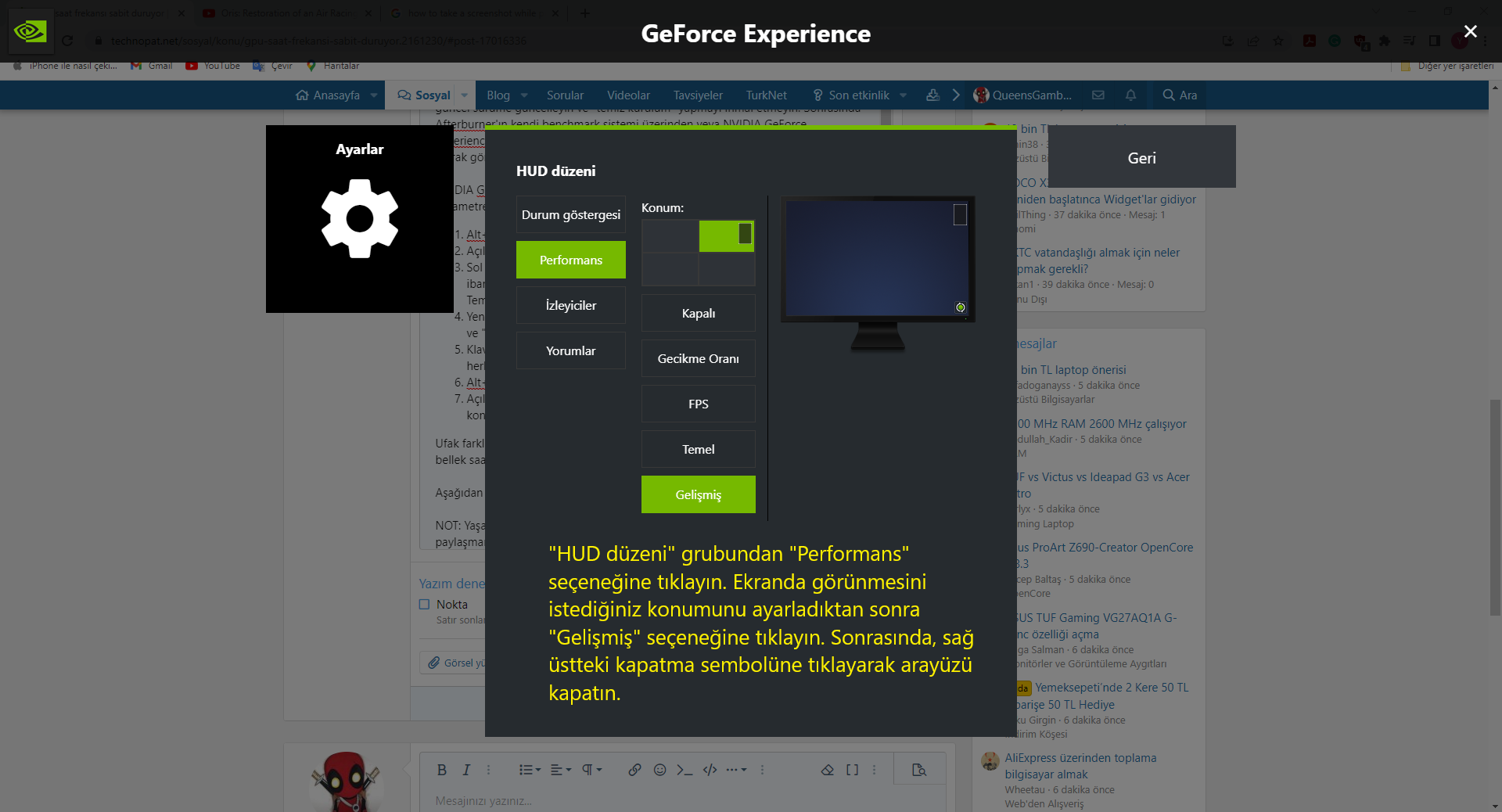Open the paragraph format dropdown in editor

[x=592, y=770]
